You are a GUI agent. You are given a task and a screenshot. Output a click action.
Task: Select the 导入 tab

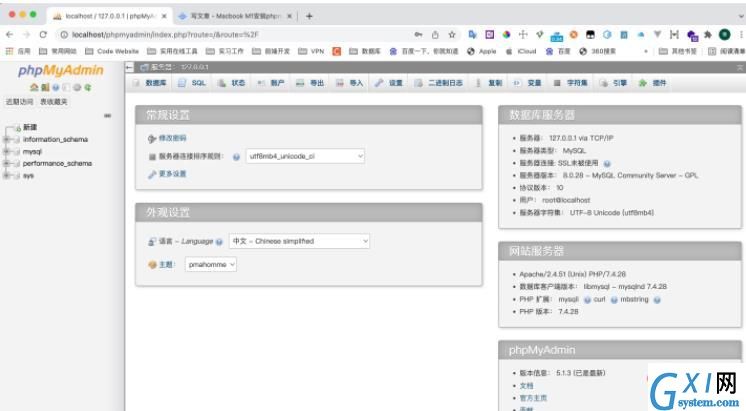pos(350,83)
